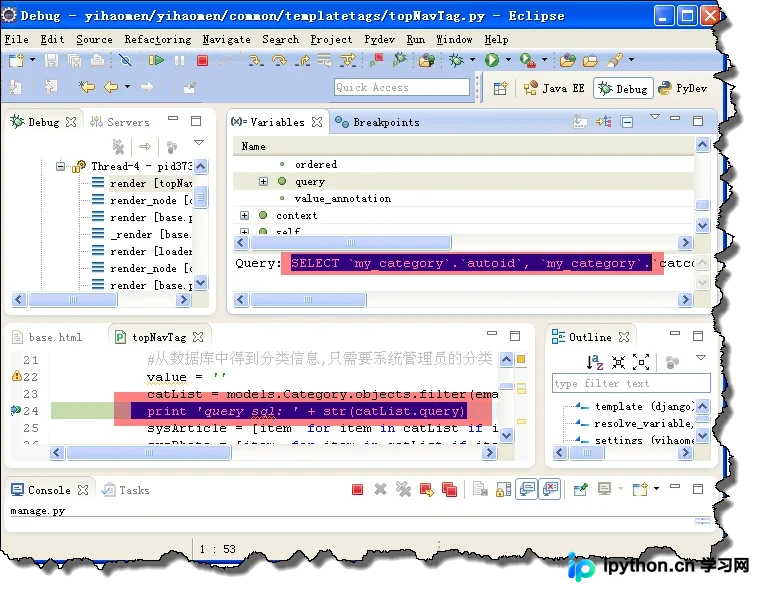
Task: Click the Debug bug icon in main toolbar
Action: click(x=455, y=60)
